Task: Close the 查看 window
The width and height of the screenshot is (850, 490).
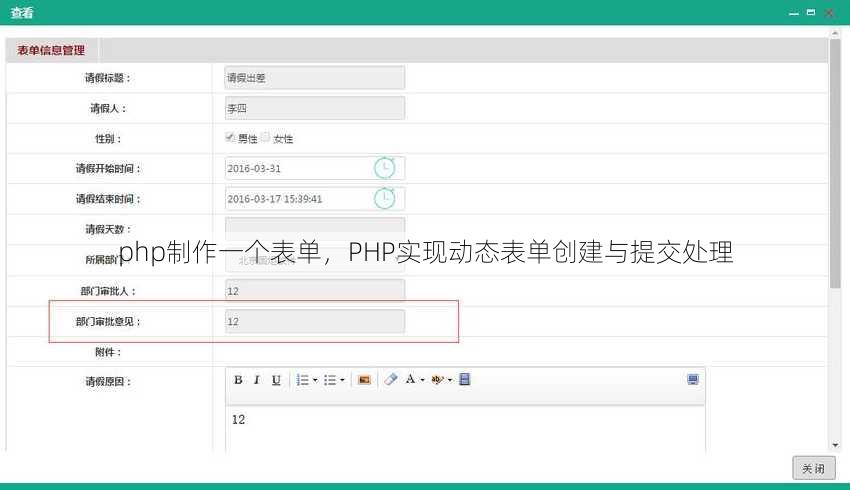Action: (x=829, y=12)
